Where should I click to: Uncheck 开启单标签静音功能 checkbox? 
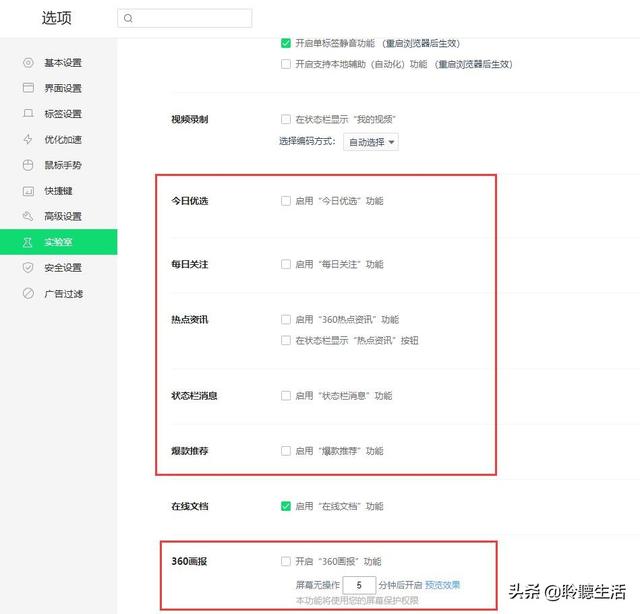(286, 43)
